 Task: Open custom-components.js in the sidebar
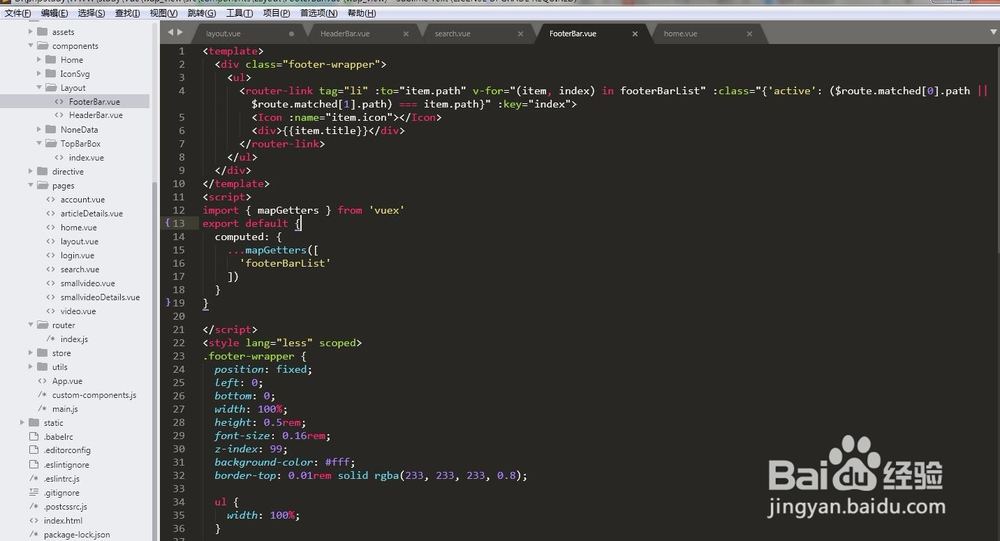tap(94, 395)
